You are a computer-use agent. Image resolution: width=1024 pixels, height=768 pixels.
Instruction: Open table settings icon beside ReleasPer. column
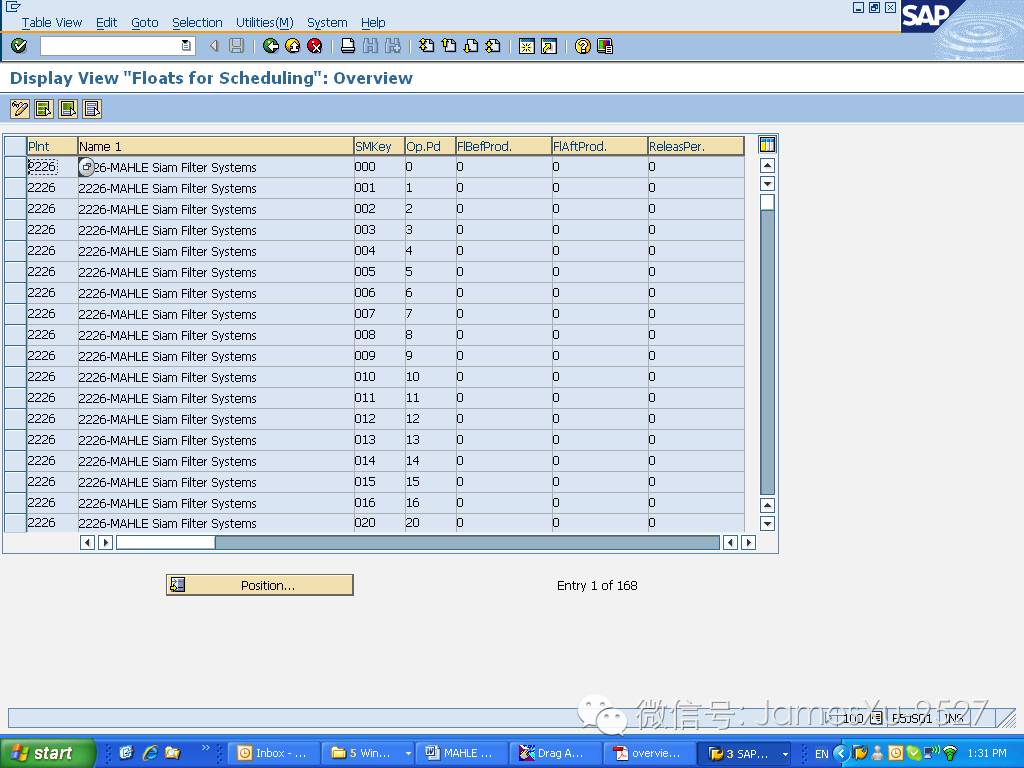click(x=767, y=145)
